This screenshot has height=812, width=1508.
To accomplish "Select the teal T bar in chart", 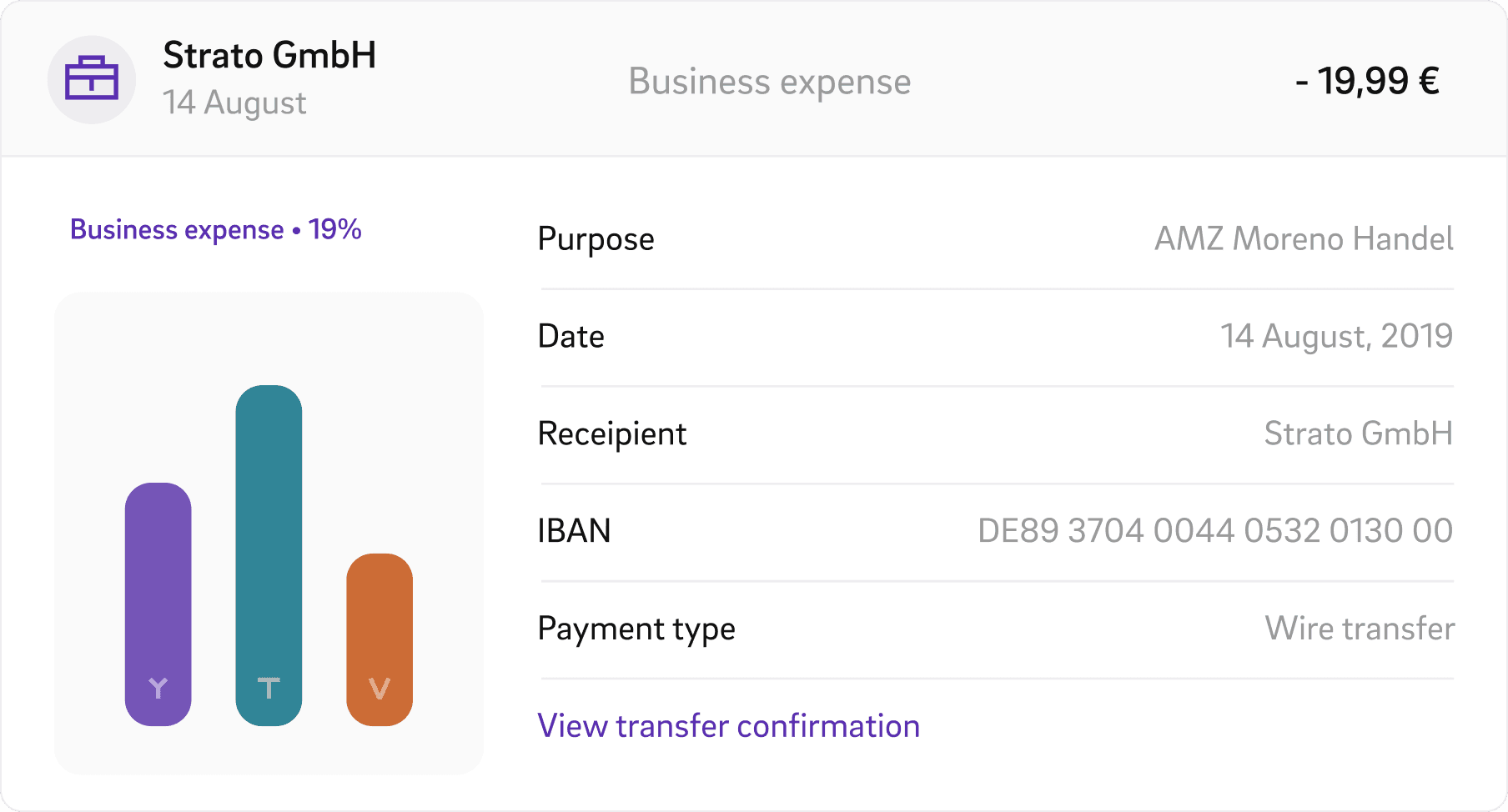I will point(269,555).
